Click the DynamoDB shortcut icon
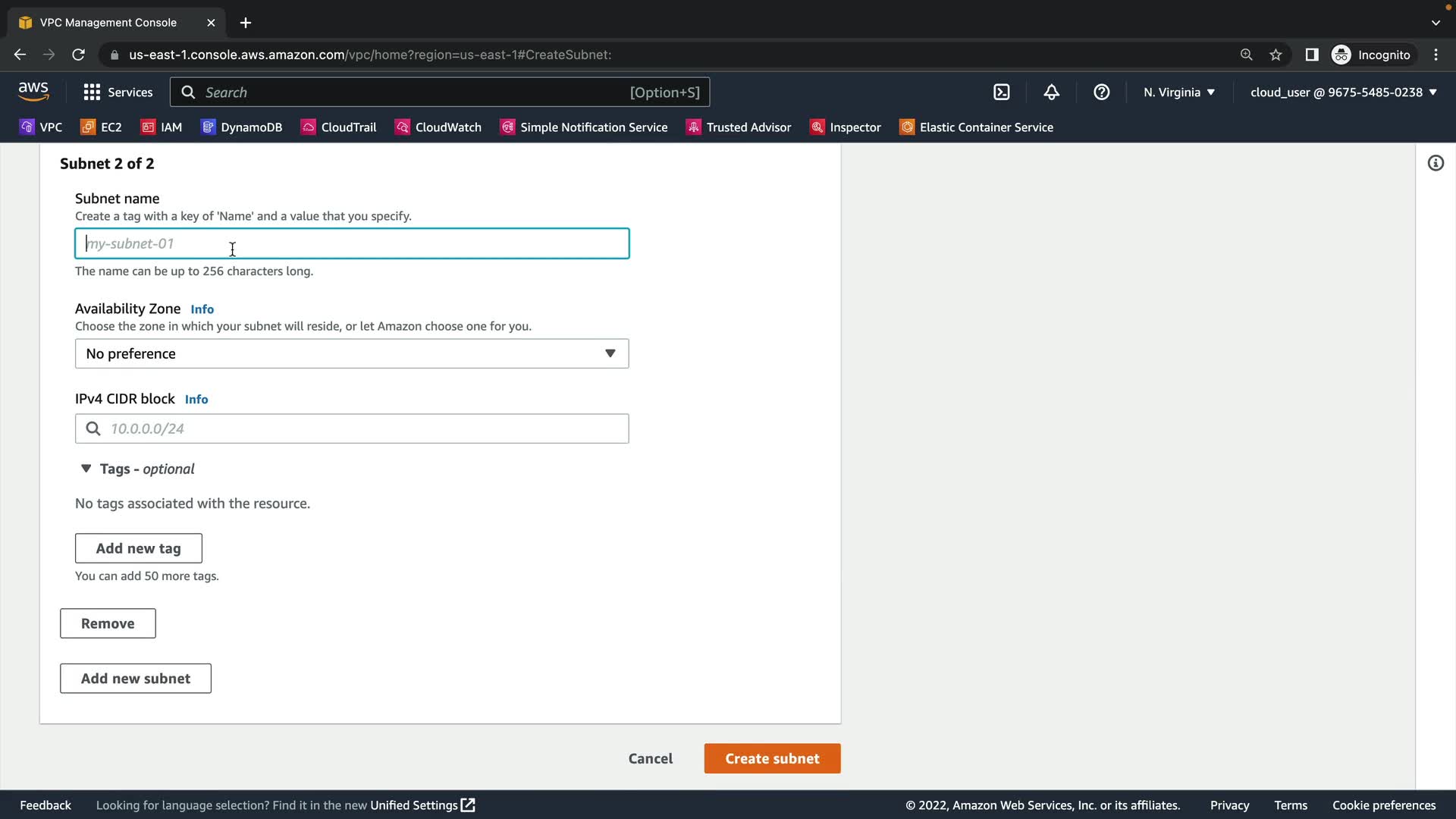Viewport: 1456px width, 819px height. click(x=208, y=127)
